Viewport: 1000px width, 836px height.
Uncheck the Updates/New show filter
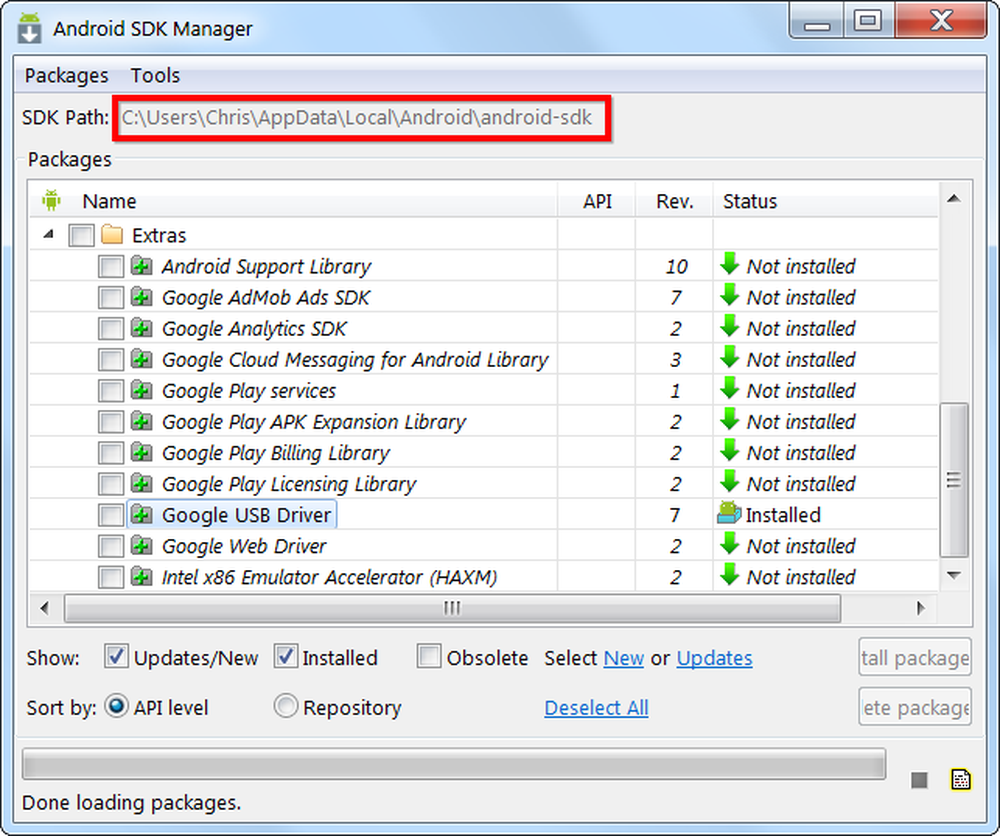[x=116, y=656]
